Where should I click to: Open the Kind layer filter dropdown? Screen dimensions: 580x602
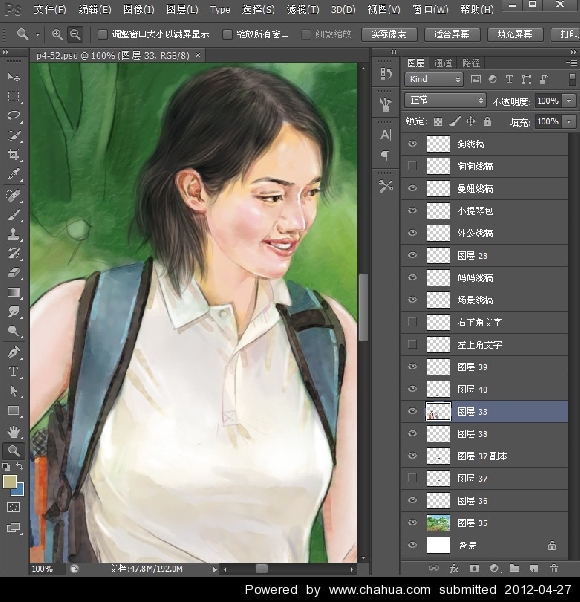pyautogui.click(x=434, y=79)
